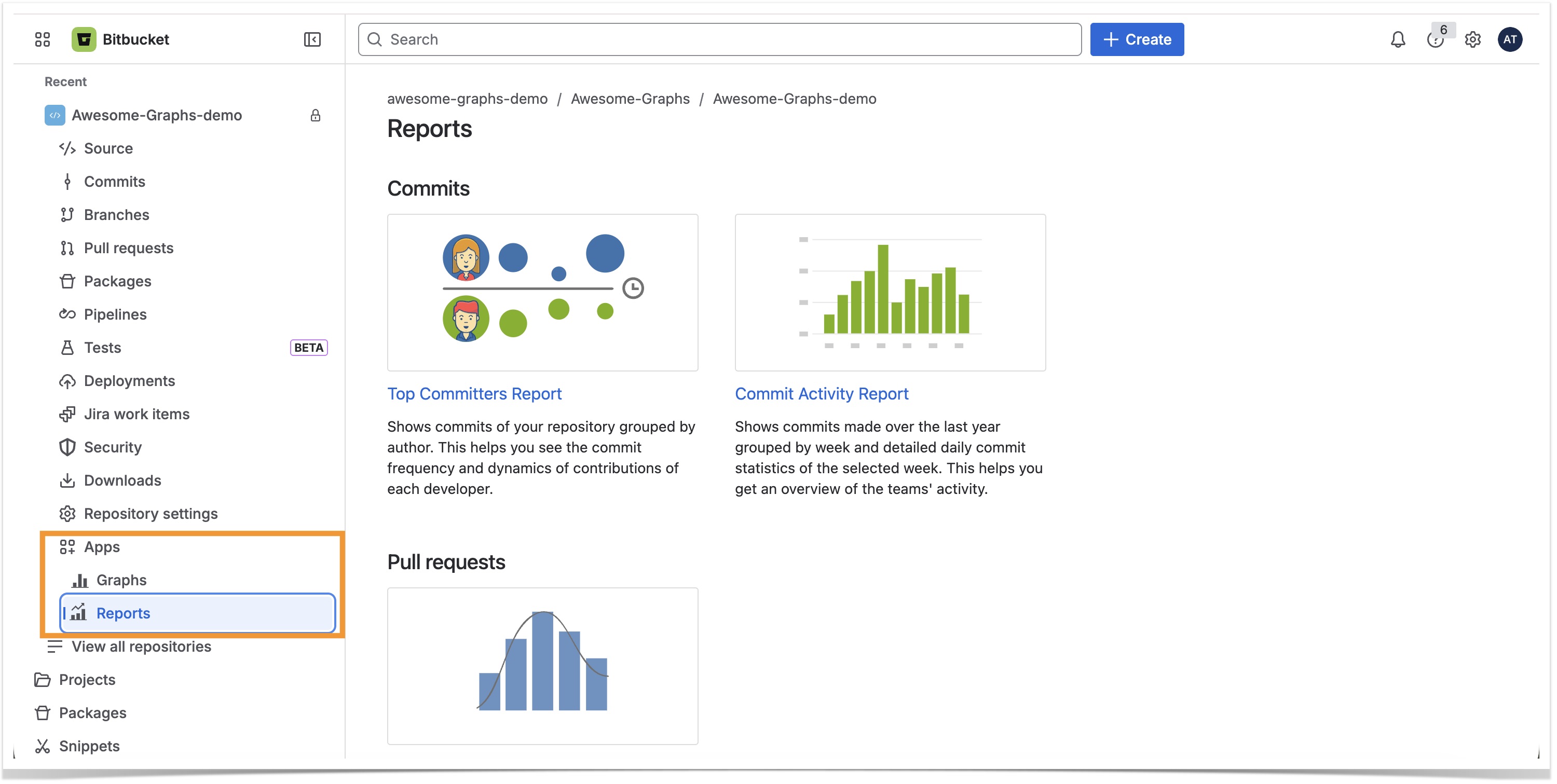Click the notifications bell icon
The image size is (1557, 784).
pyautogui.click(x=1398, y=39)
